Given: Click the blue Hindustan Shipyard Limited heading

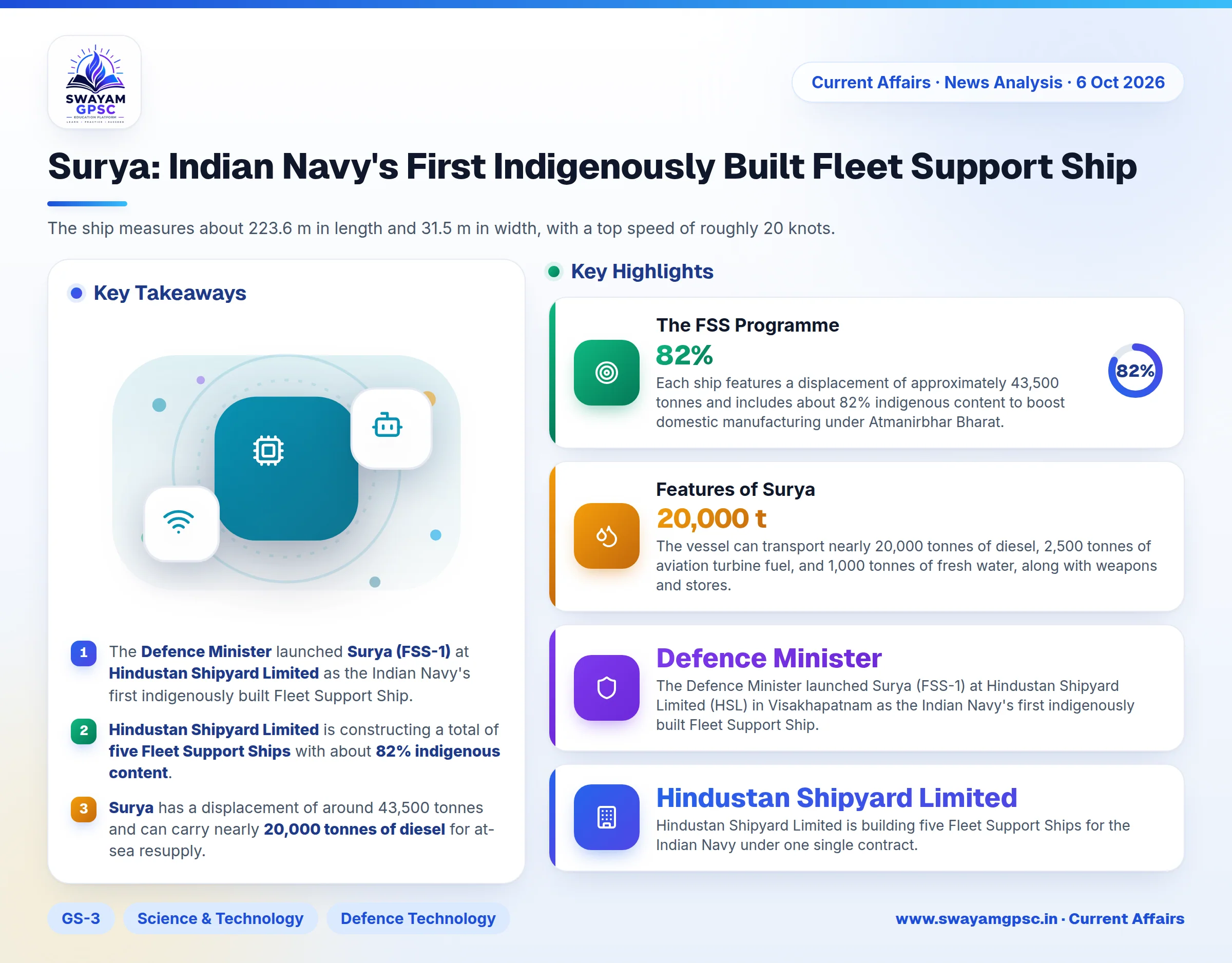Looking at the screenshot, I should (x=837, y=798).
